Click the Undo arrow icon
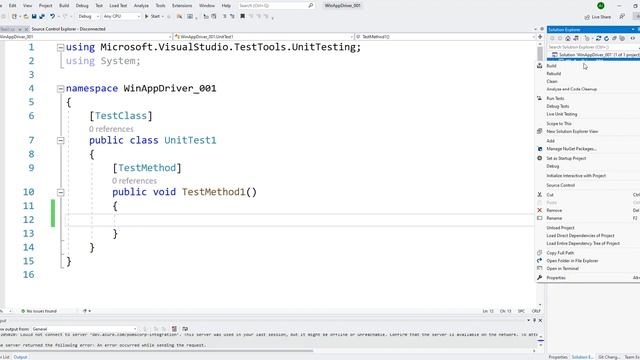The image size is (640, 360). 53,16
